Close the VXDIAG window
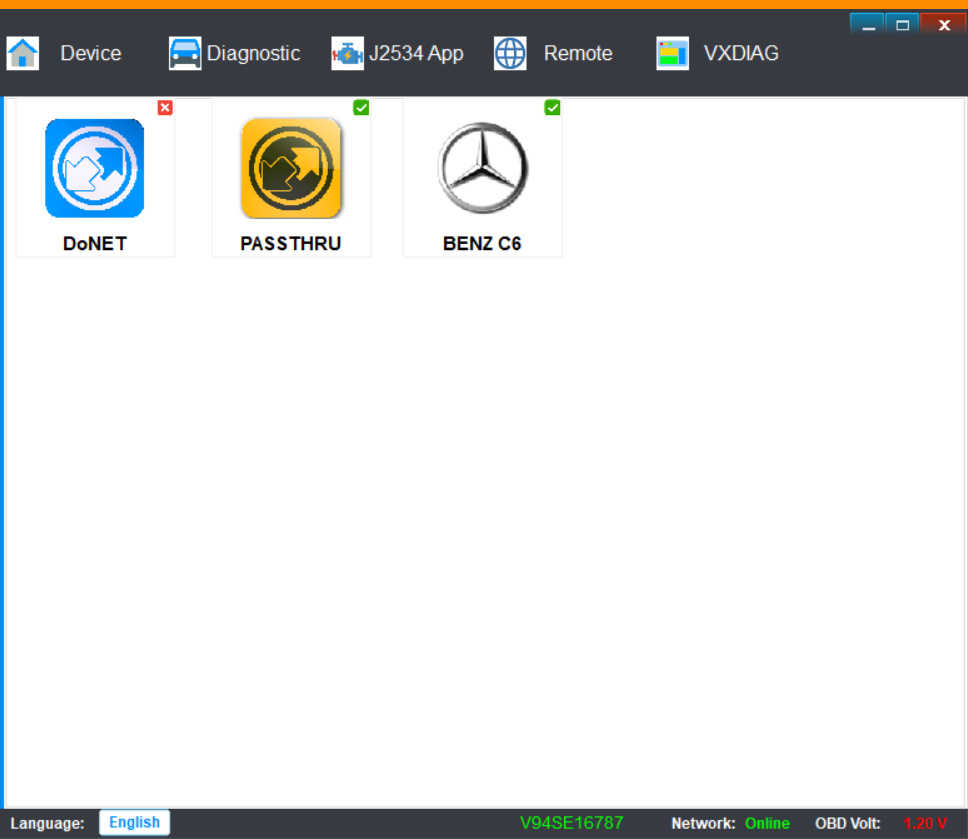This screenshot has height=839, width=968. pyautogui.click(x=943, y=24)
